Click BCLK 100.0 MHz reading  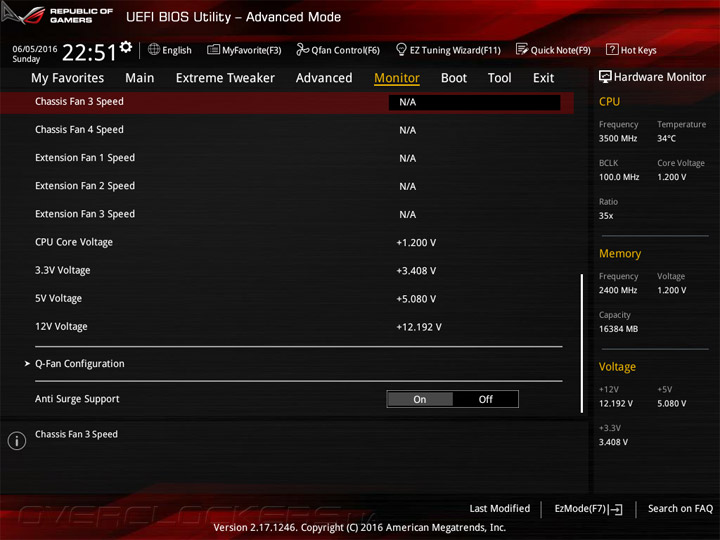pos(619,177)
